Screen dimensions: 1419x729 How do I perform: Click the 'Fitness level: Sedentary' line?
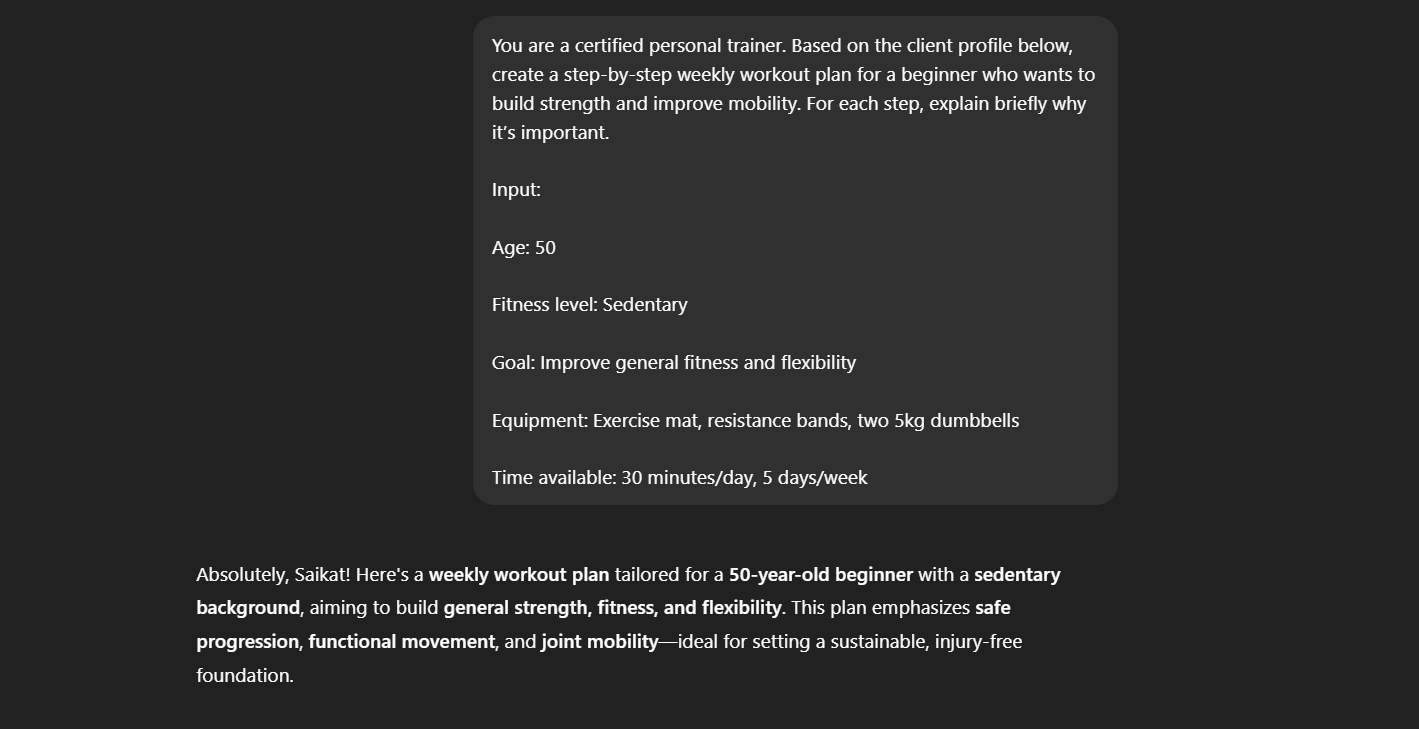590,305
